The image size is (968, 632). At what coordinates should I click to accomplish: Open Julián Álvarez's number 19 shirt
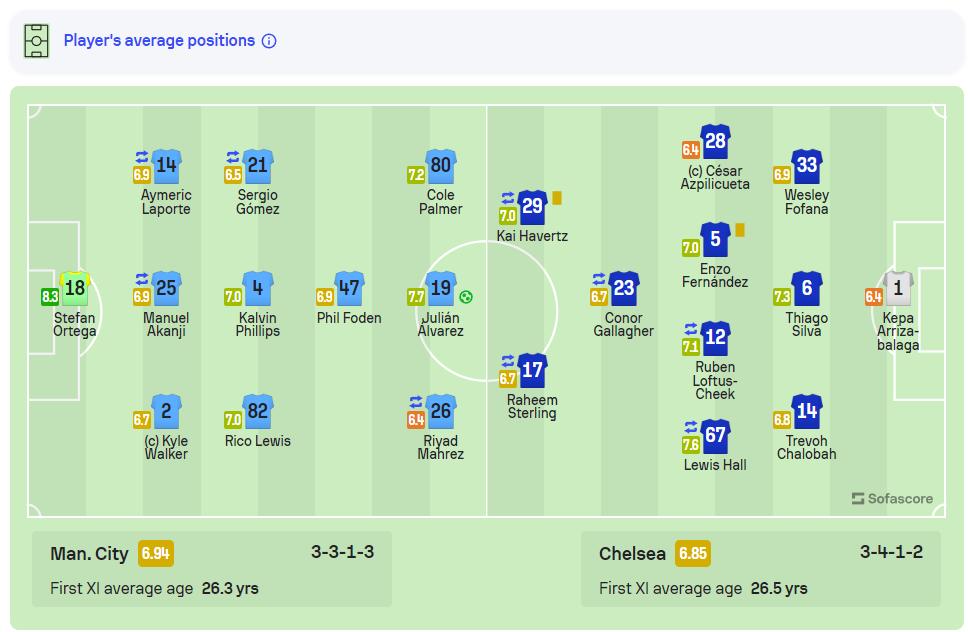441,288
